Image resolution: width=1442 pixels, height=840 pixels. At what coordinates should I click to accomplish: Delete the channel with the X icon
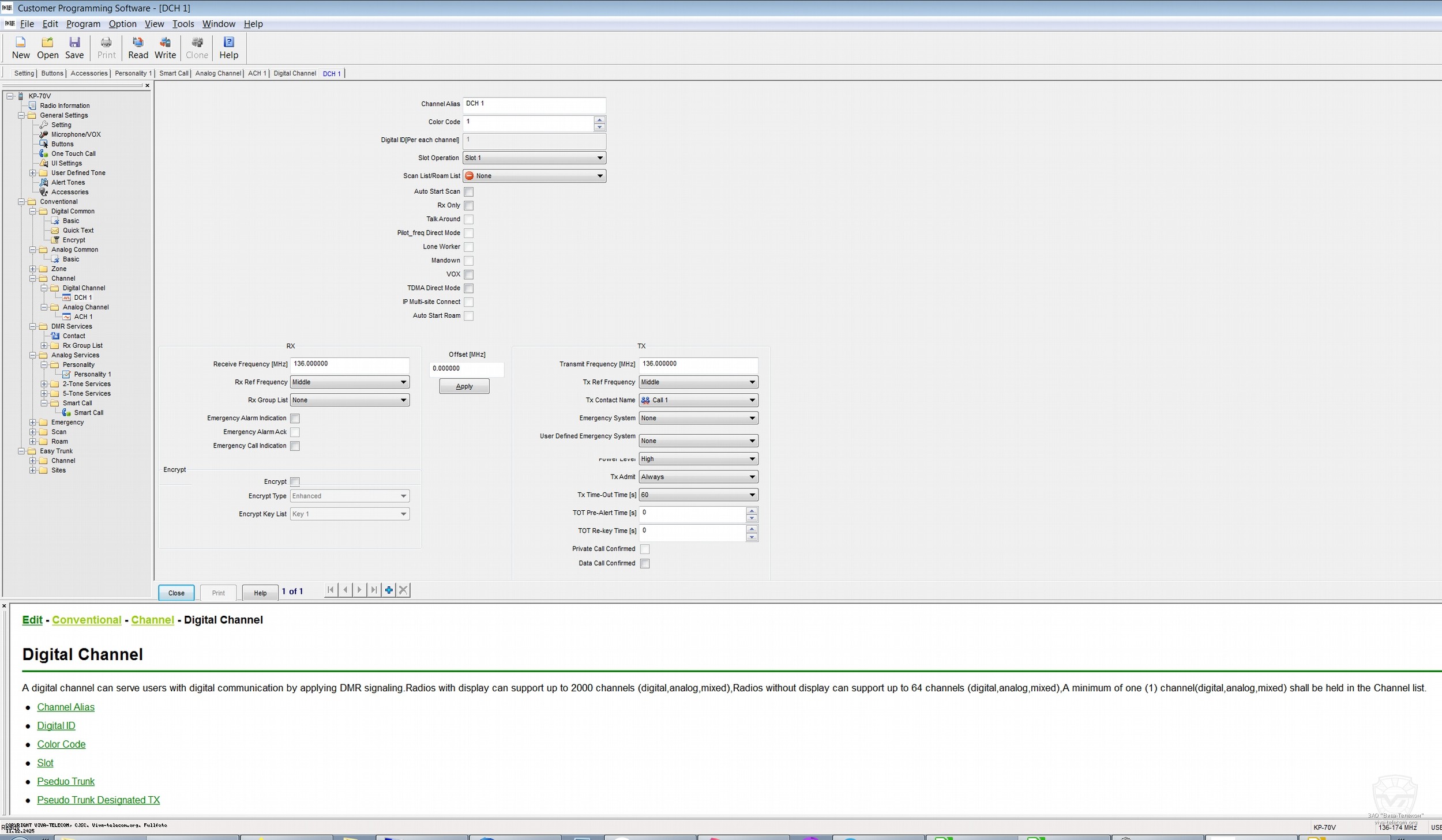[403, 590]
